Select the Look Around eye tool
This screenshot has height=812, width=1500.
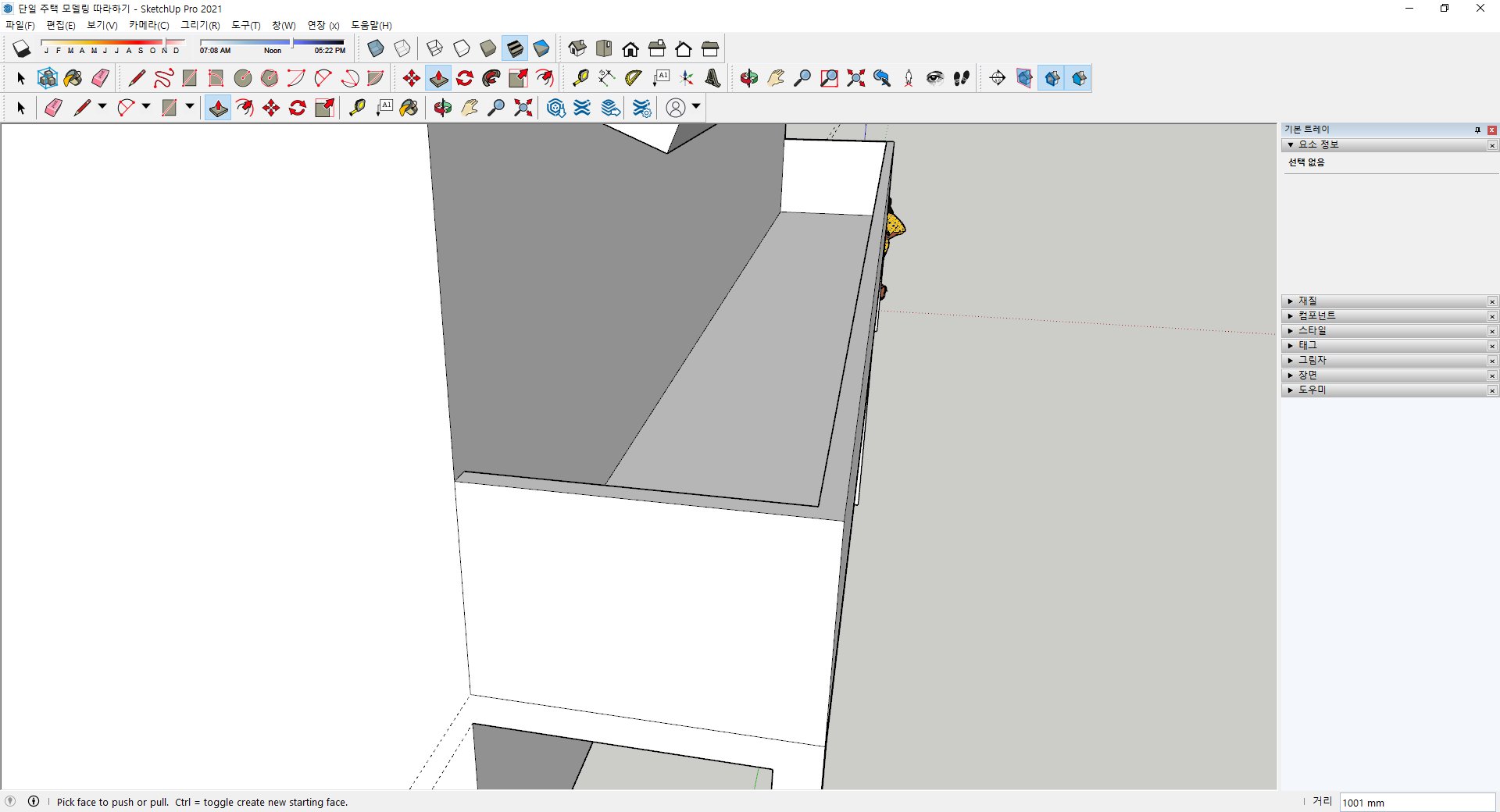935,78
